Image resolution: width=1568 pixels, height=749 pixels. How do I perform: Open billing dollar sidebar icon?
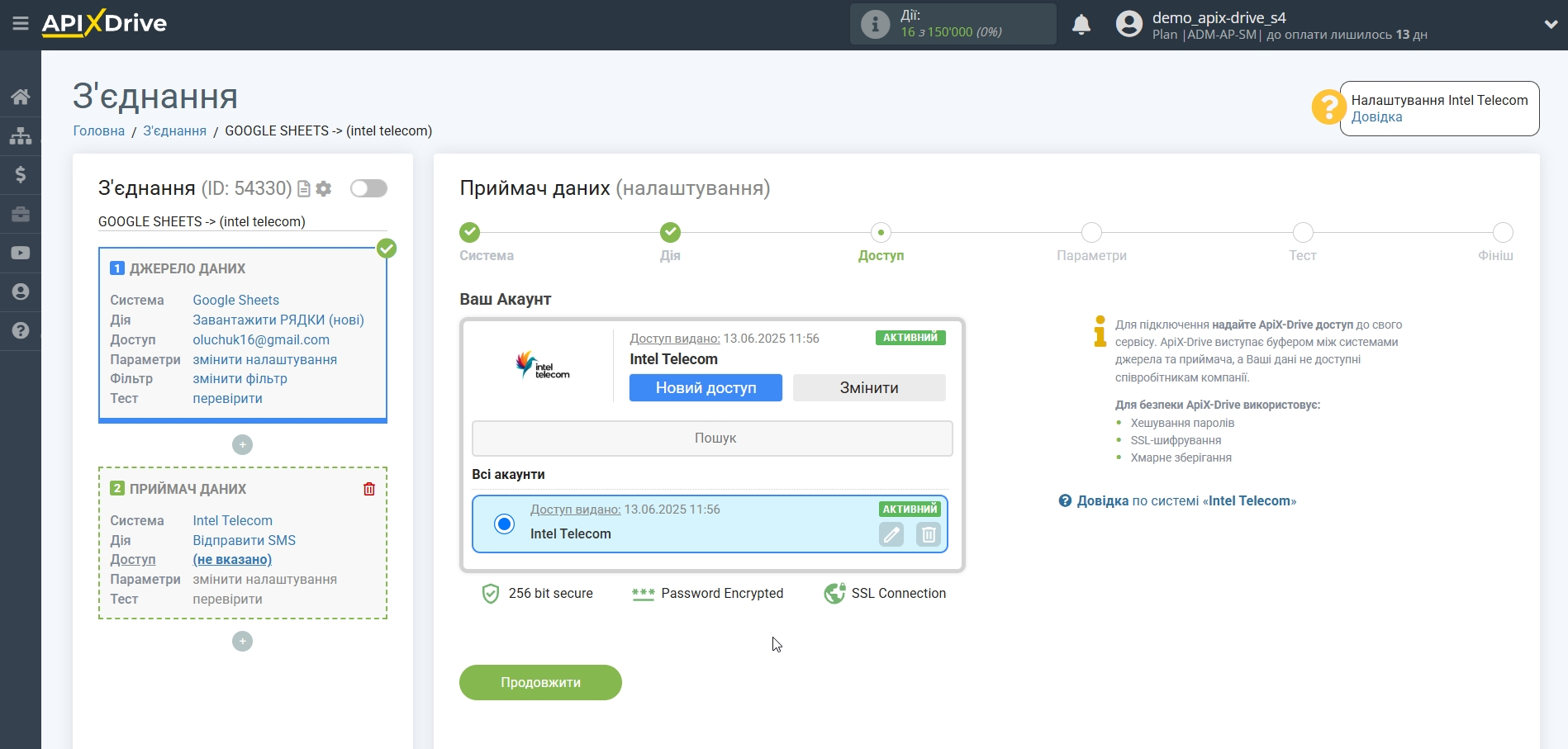pos(21,174)
